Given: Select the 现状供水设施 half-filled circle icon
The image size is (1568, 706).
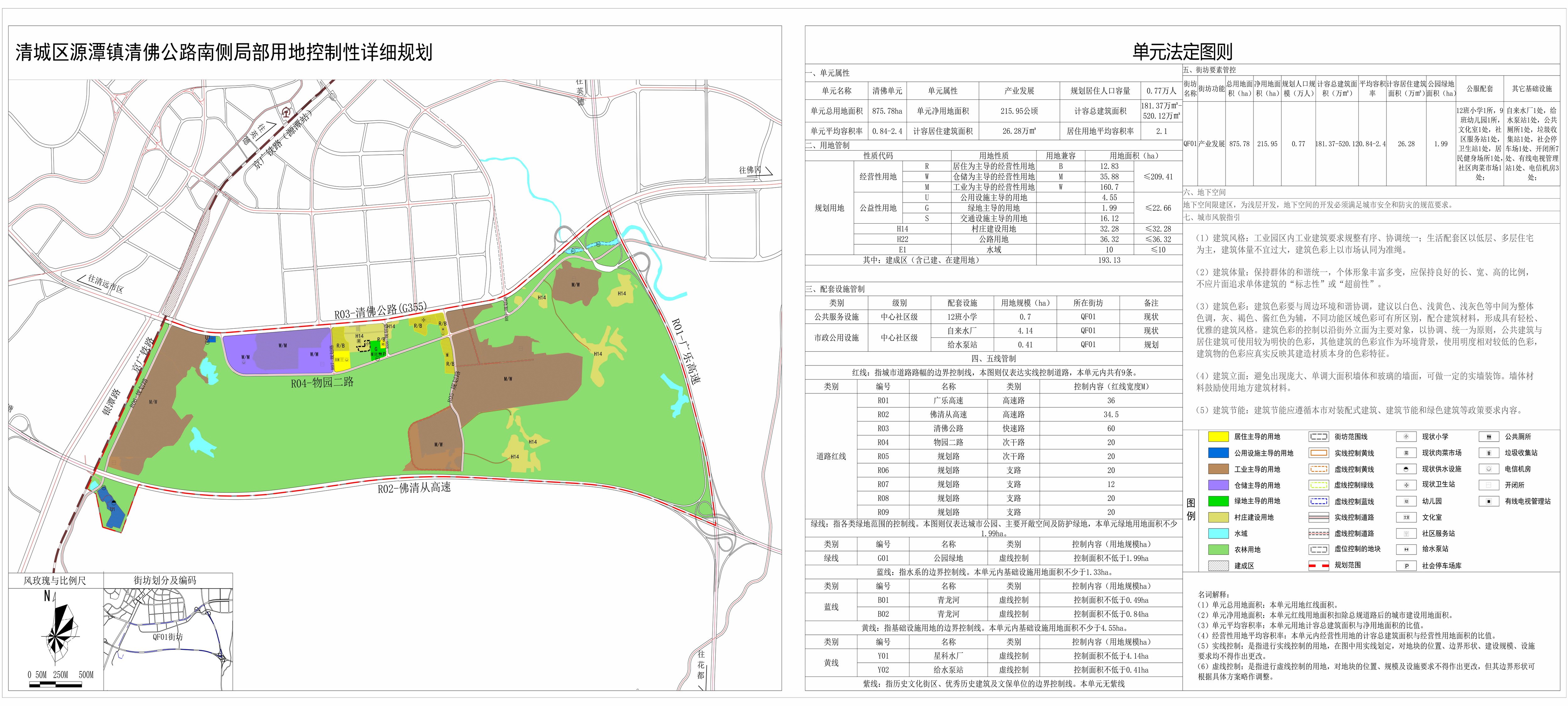Looking at the screenshot, I should [1406, 469].
